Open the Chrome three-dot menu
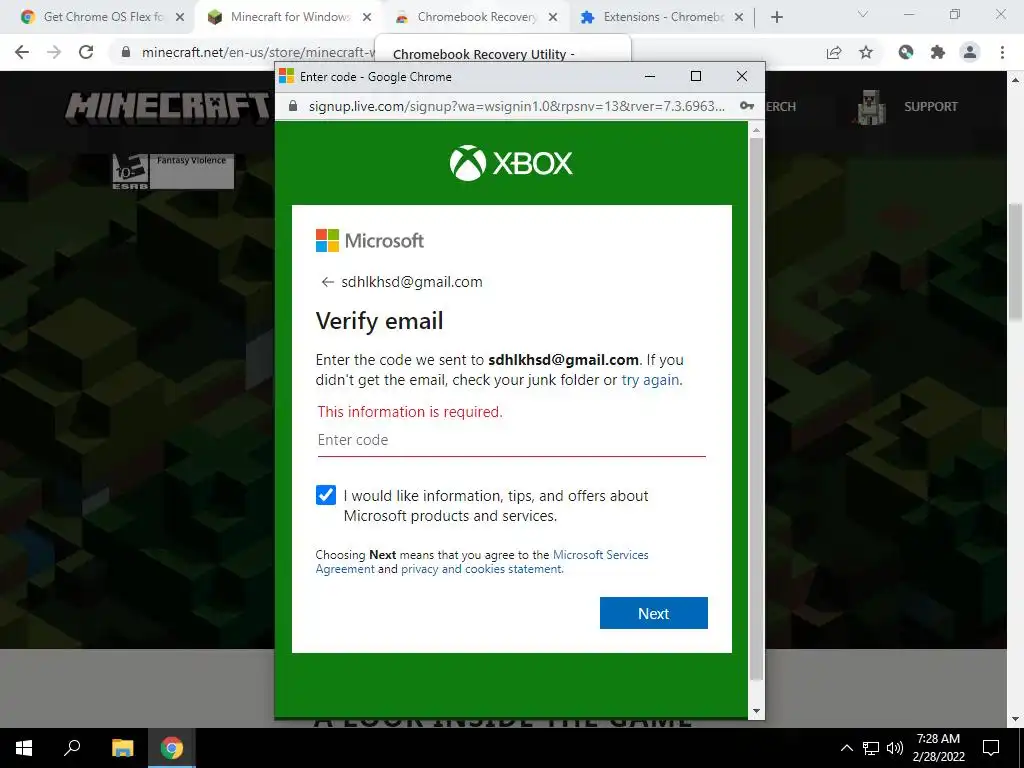 pos(1002,52)
